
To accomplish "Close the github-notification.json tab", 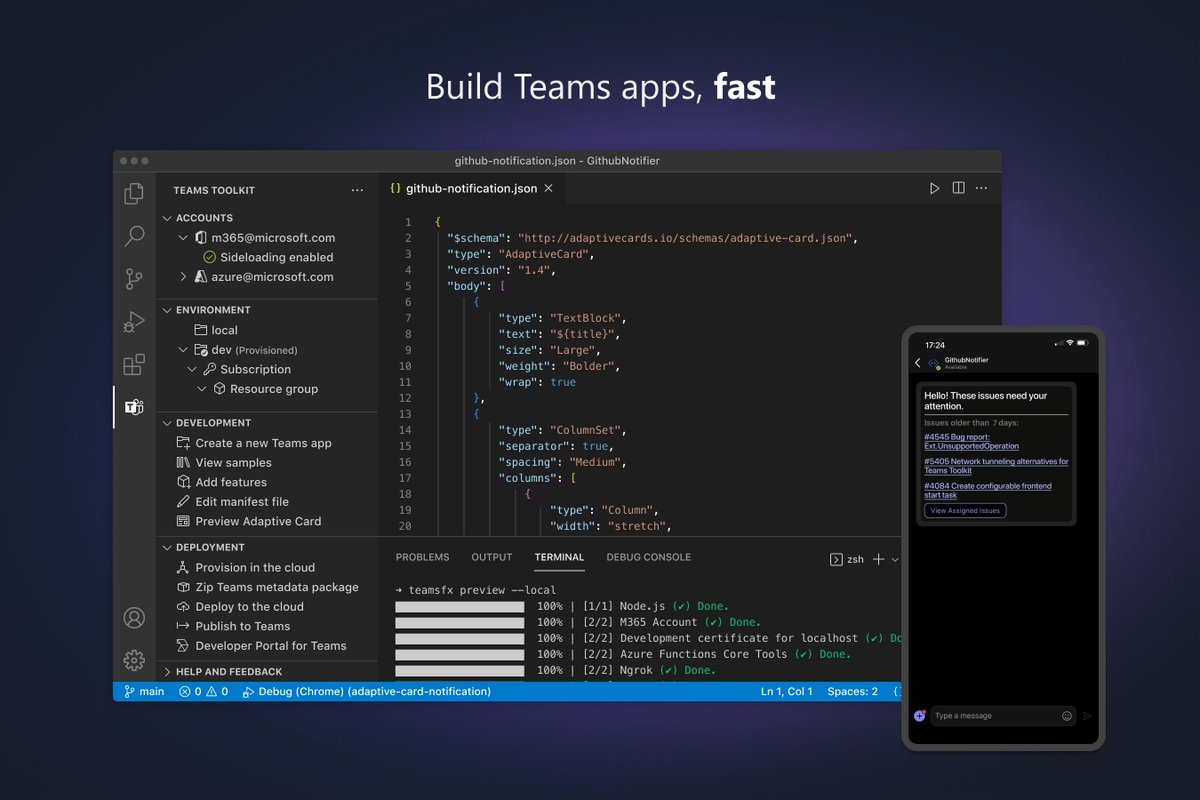I will (549, 188).
